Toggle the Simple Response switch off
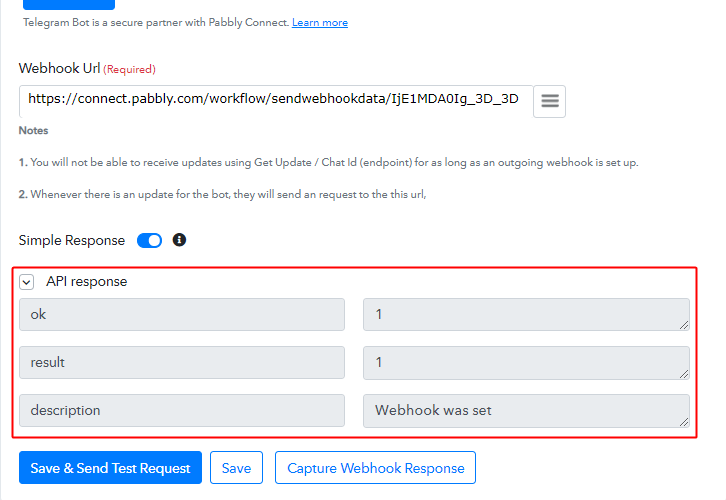The image size is (726, 500). pyautogui.click(x=149, y=241)
